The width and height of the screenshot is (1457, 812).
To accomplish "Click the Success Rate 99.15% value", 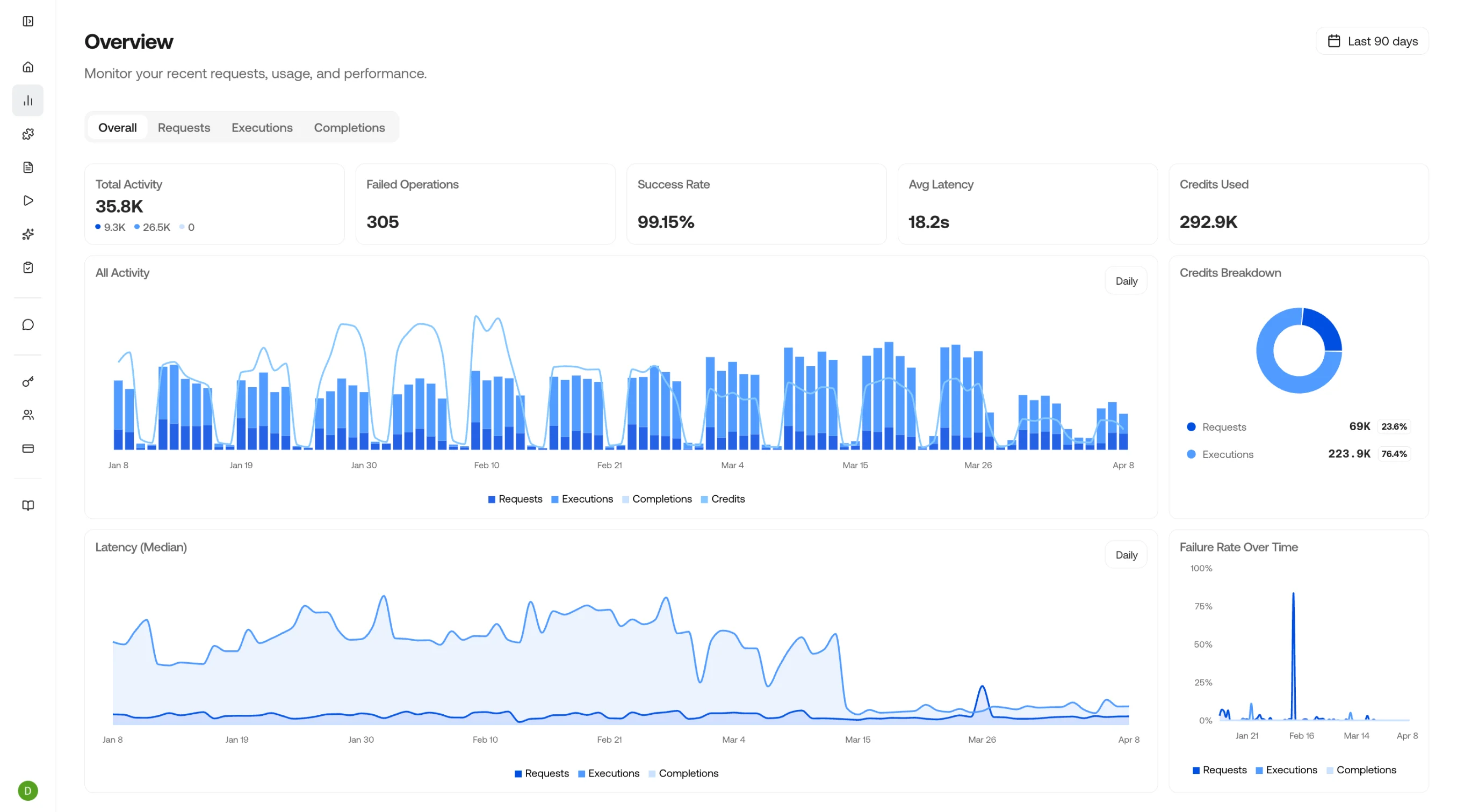I will click(x=665, y=222).
